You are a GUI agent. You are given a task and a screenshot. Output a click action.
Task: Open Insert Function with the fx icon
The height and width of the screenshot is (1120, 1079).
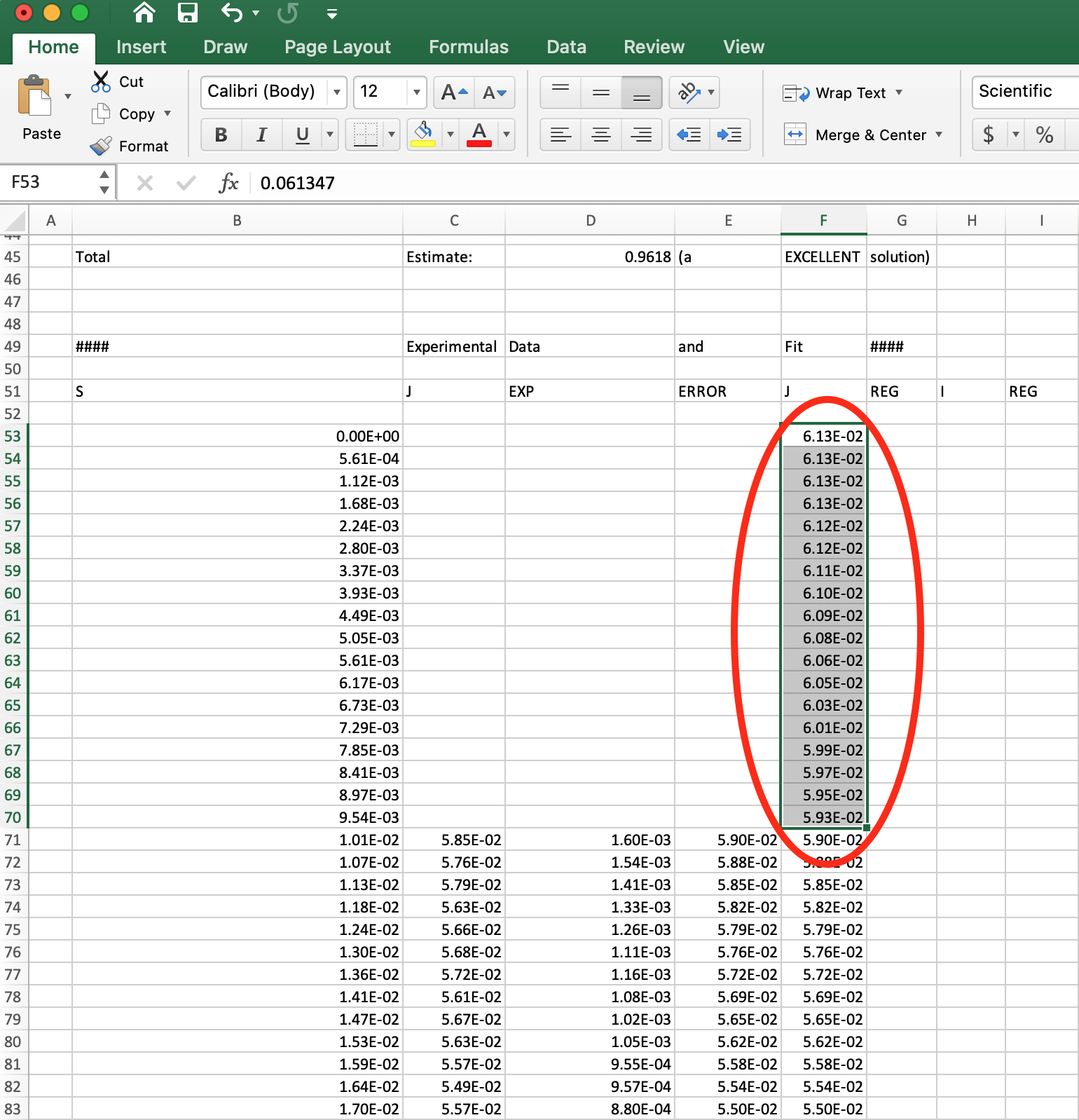(228, 183)
